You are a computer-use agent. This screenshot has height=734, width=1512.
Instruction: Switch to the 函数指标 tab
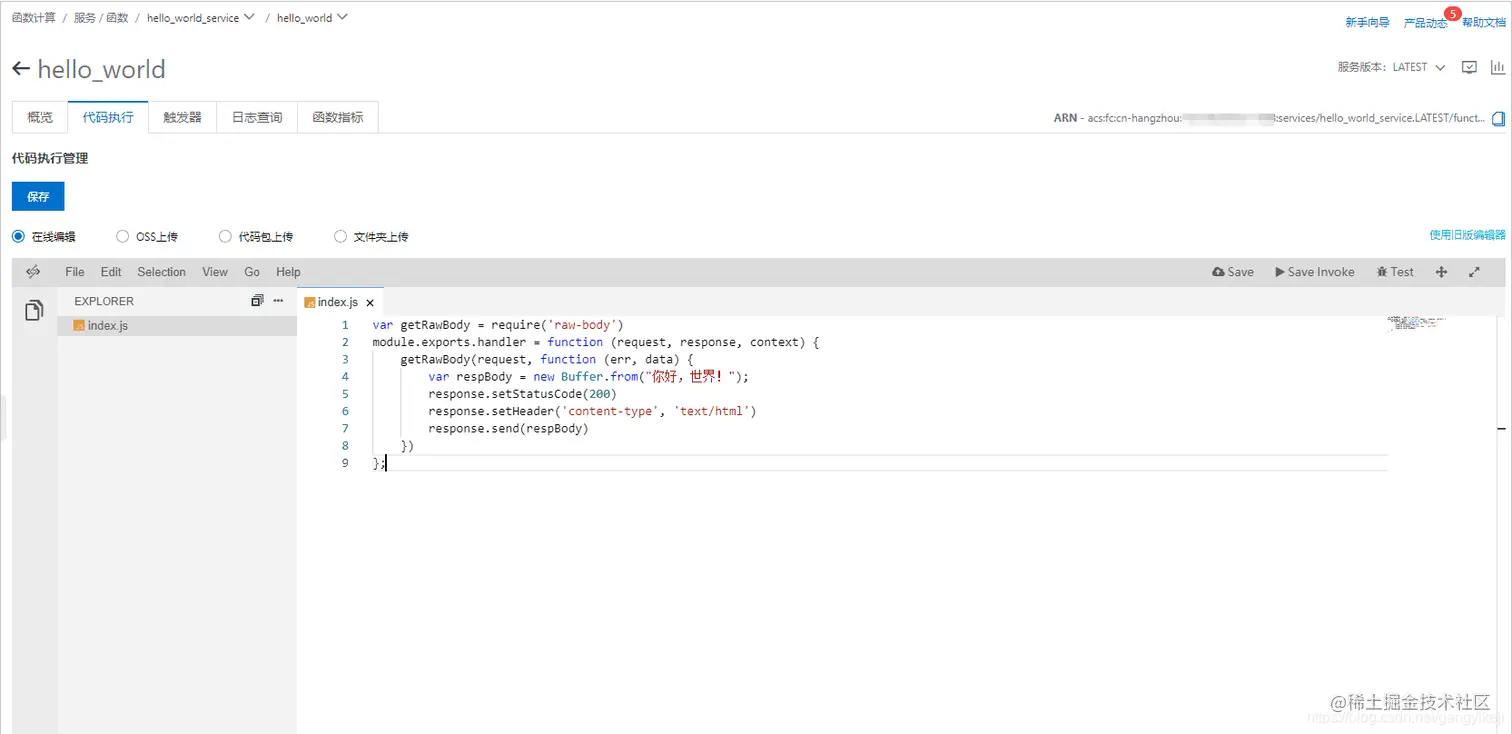tap(338, 117)
